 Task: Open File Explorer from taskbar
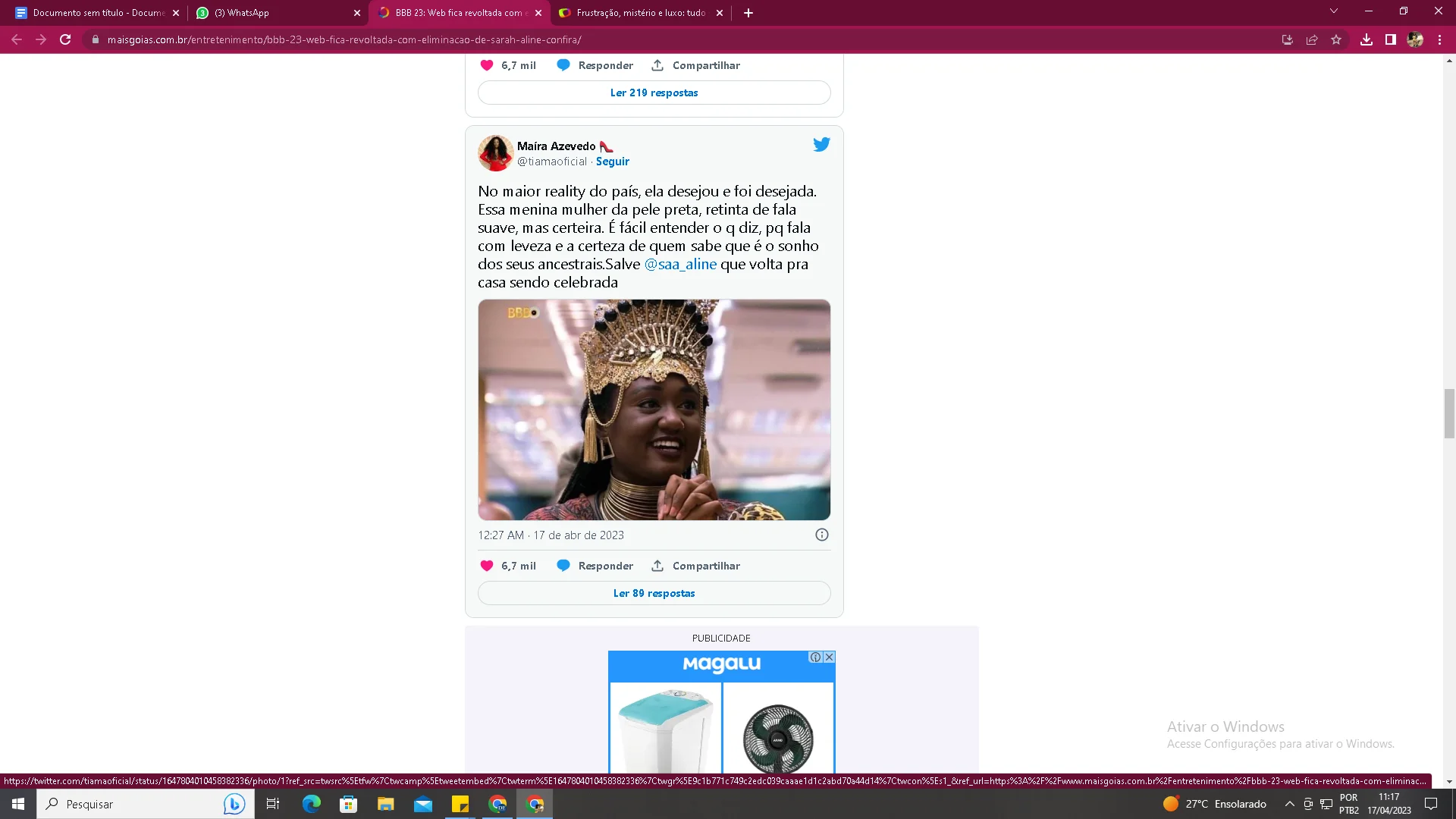[386, 804]
